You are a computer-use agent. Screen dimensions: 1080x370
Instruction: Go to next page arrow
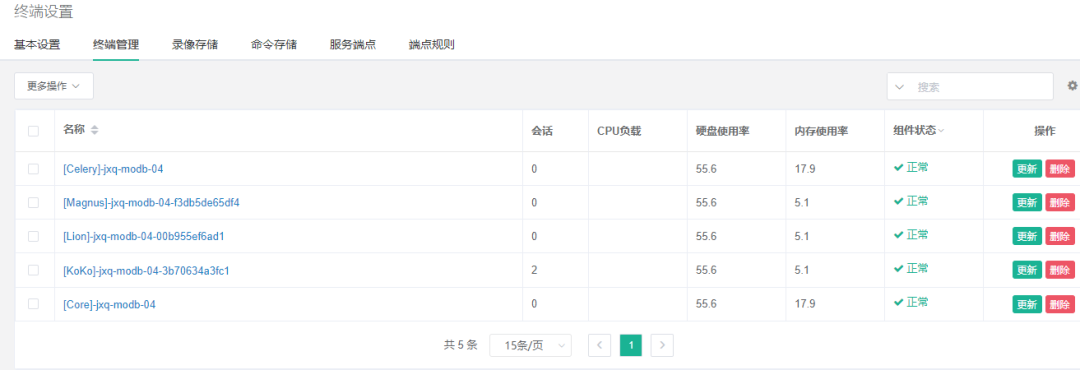[662, 345]
